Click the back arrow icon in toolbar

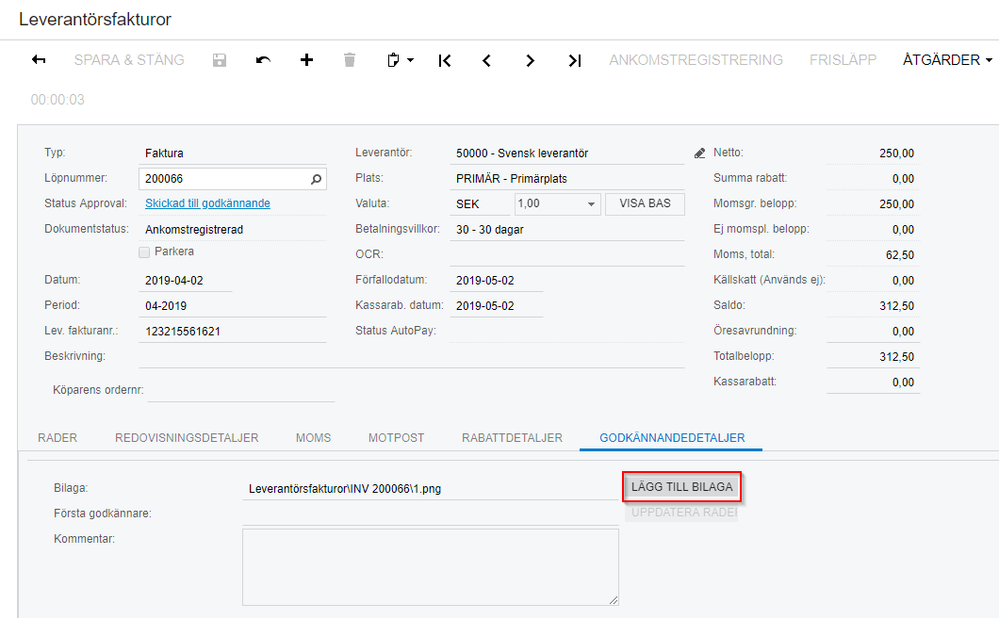[x=38, y=60]
